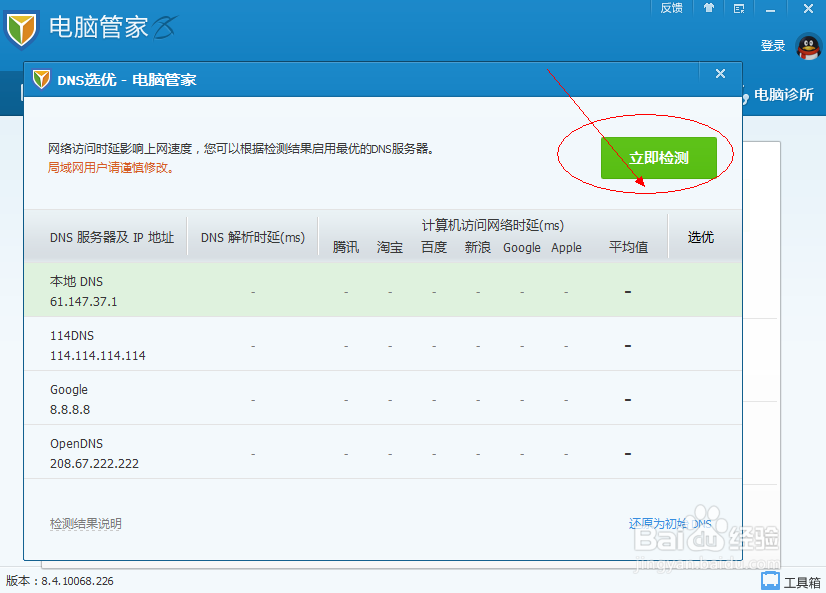Viewport: 826px width, 593px height.
Task: Click the DNS 服务器及 IP 地址 header
Action: [x=112, y=238]
